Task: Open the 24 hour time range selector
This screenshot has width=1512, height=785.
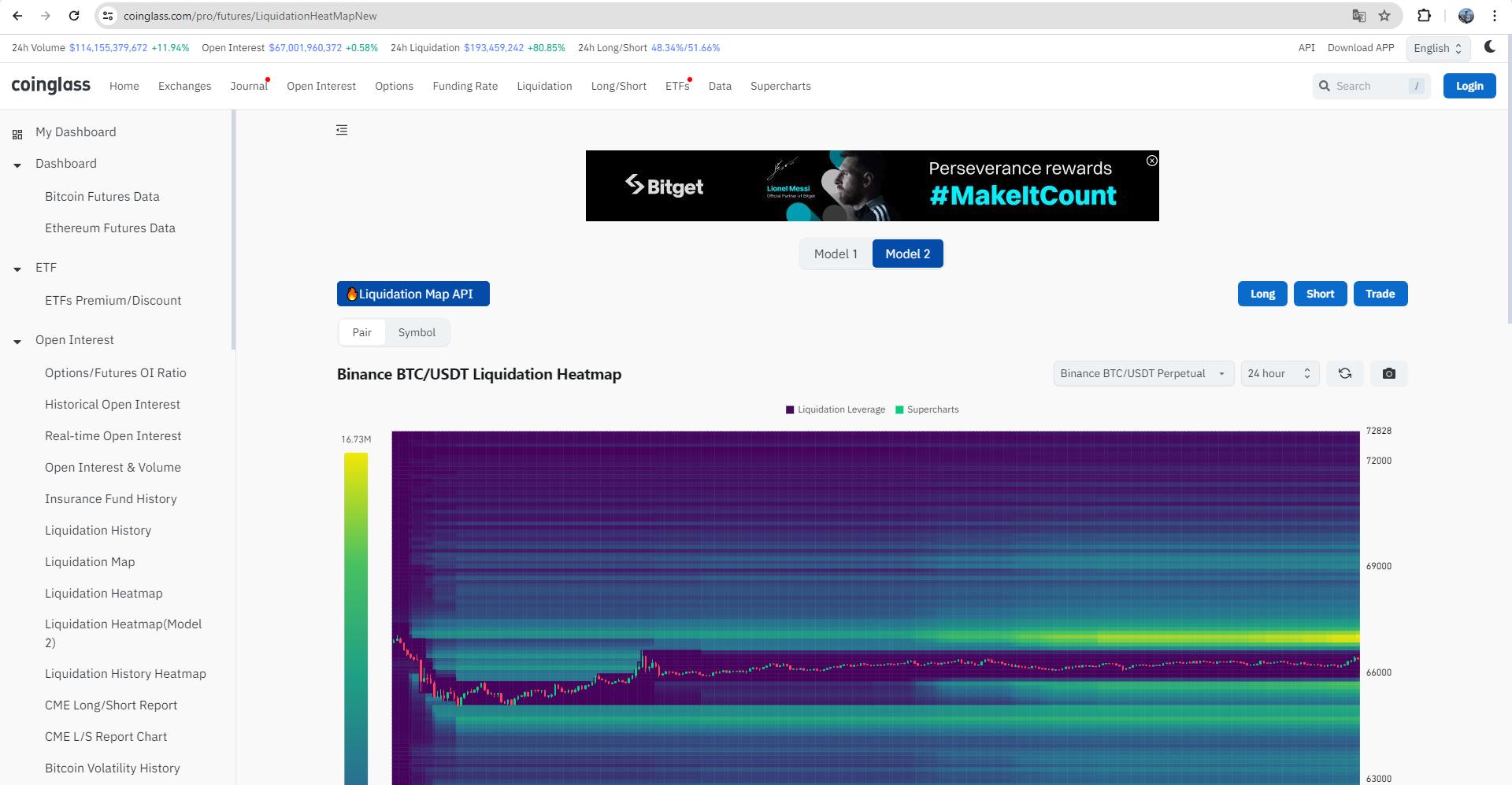Action: tap(1280, 373)
